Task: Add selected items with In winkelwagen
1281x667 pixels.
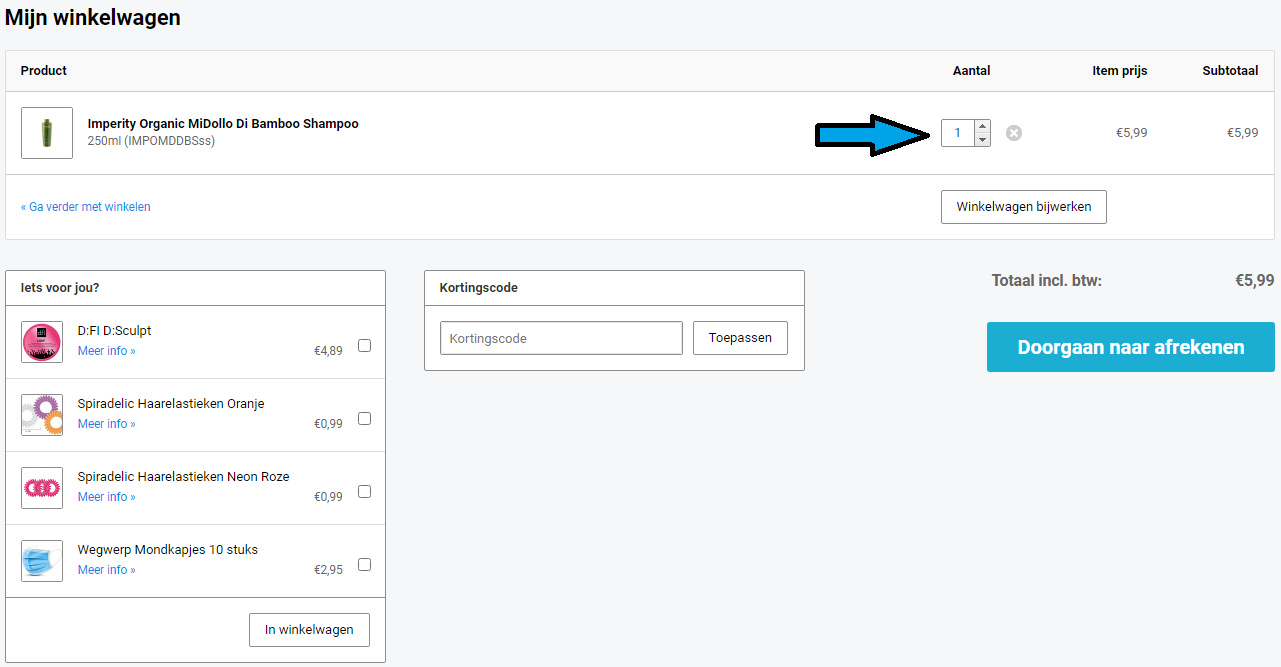Action: [309, 630]
